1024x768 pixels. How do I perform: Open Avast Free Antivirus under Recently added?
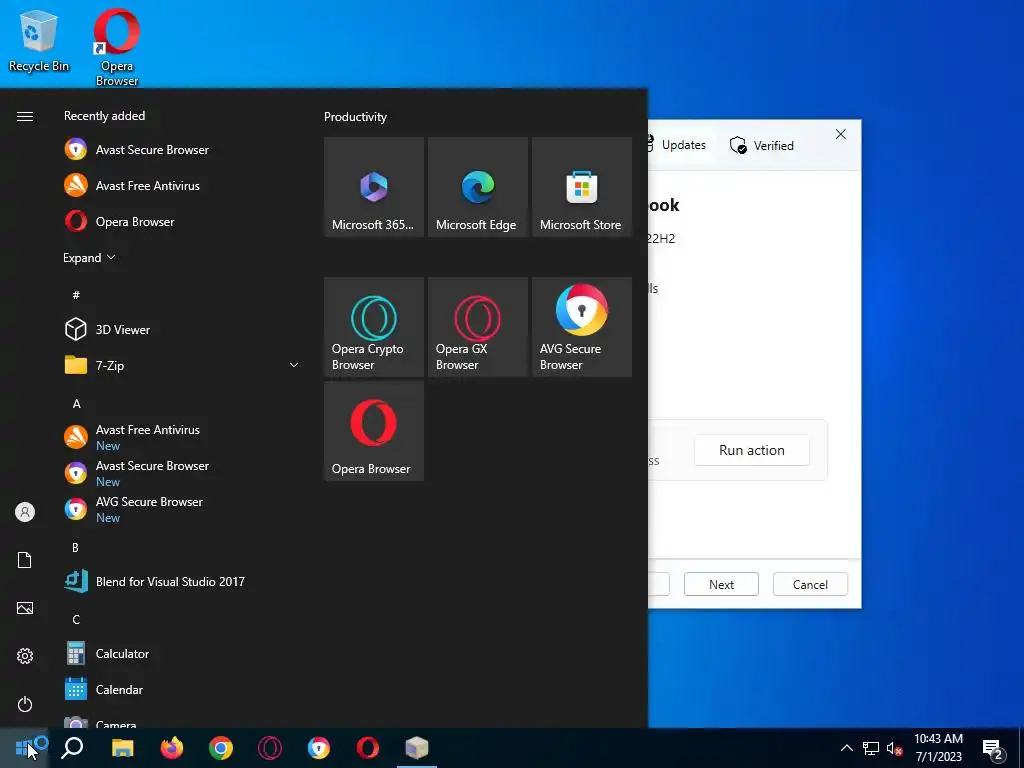183,185
